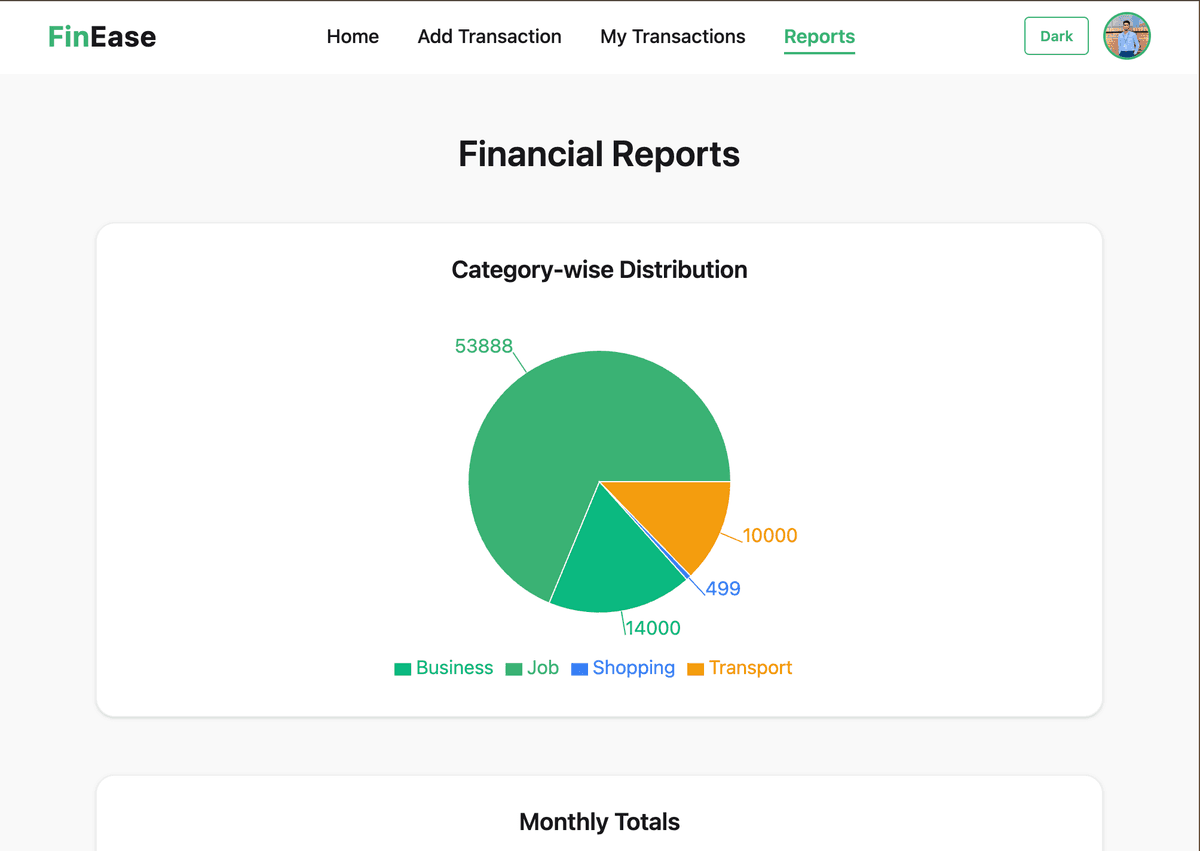Toggle the Business legend label

click(x=454, y=668)
